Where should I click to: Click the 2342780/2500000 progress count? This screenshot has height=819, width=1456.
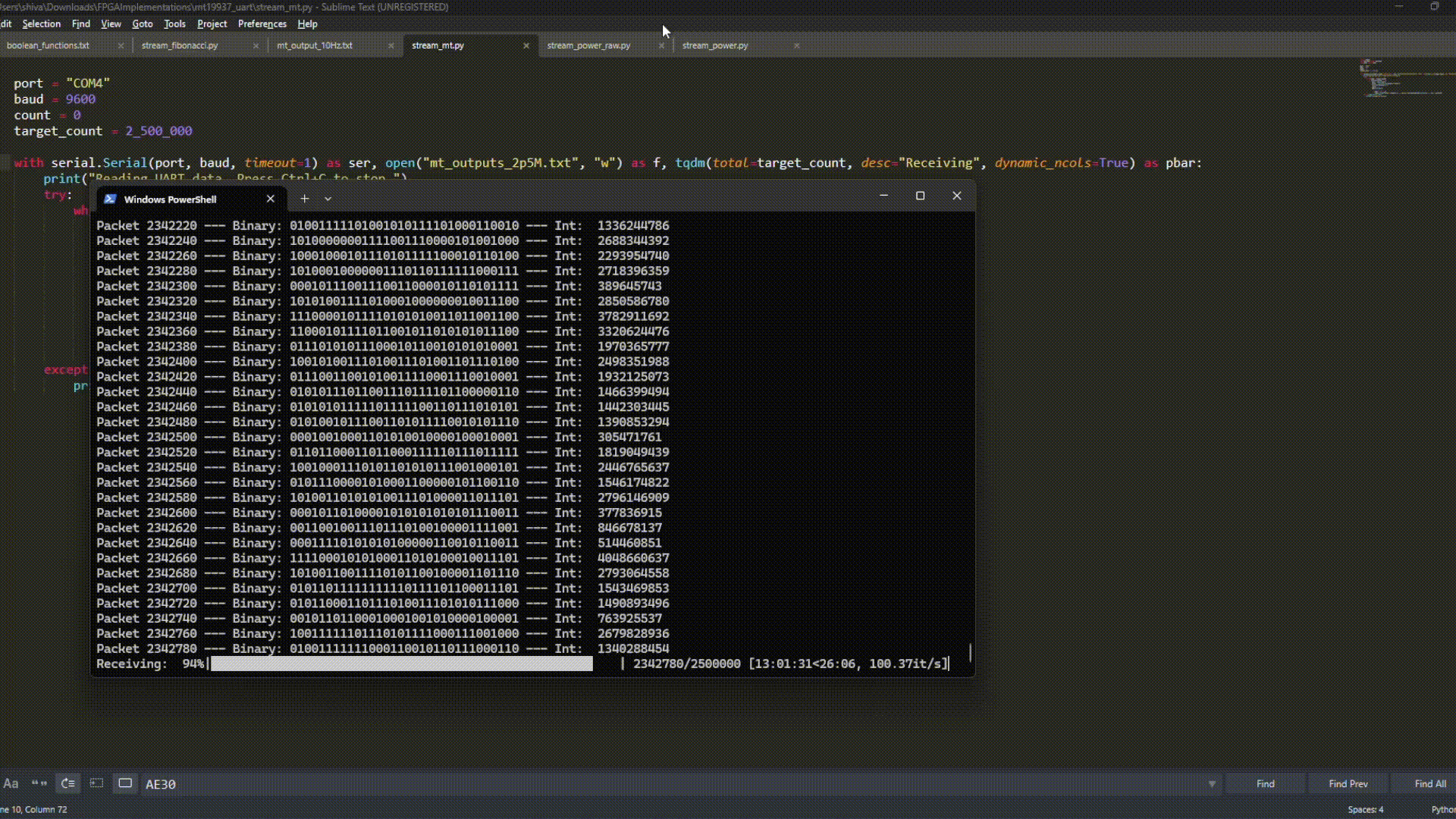[x=687, y=664]
